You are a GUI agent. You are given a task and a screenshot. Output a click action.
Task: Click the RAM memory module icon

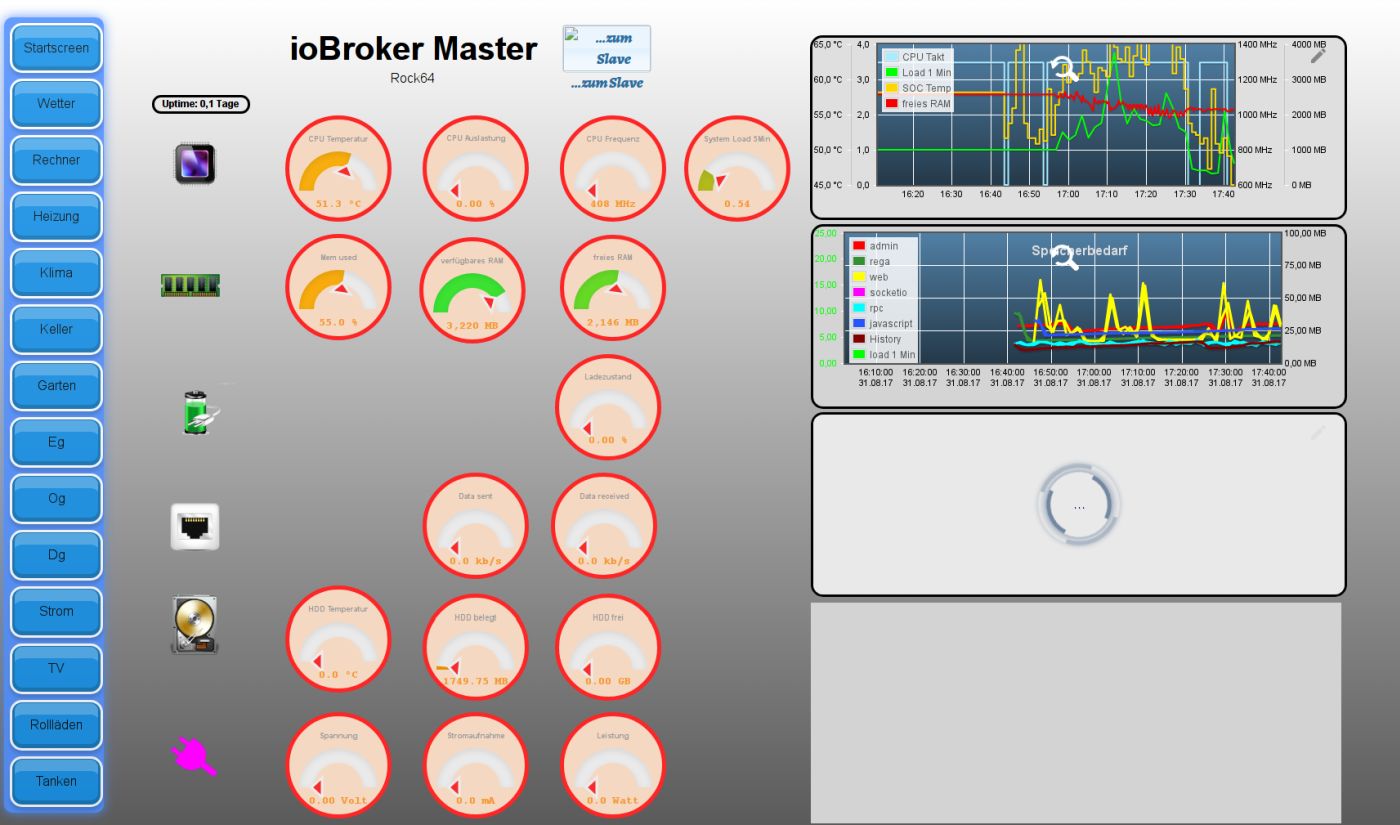point(190,286)
